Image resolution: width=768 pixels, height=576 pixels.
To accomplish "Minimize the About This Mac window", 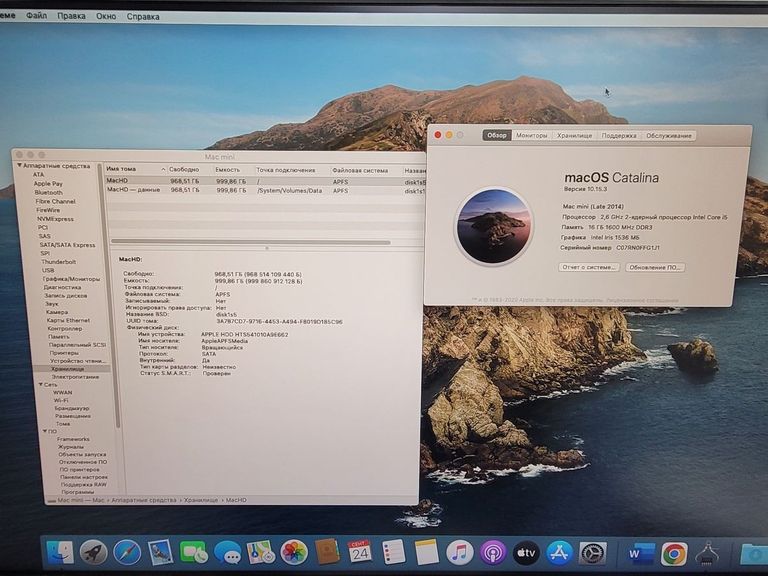I will pyautogui.click(x=449, y=135).
